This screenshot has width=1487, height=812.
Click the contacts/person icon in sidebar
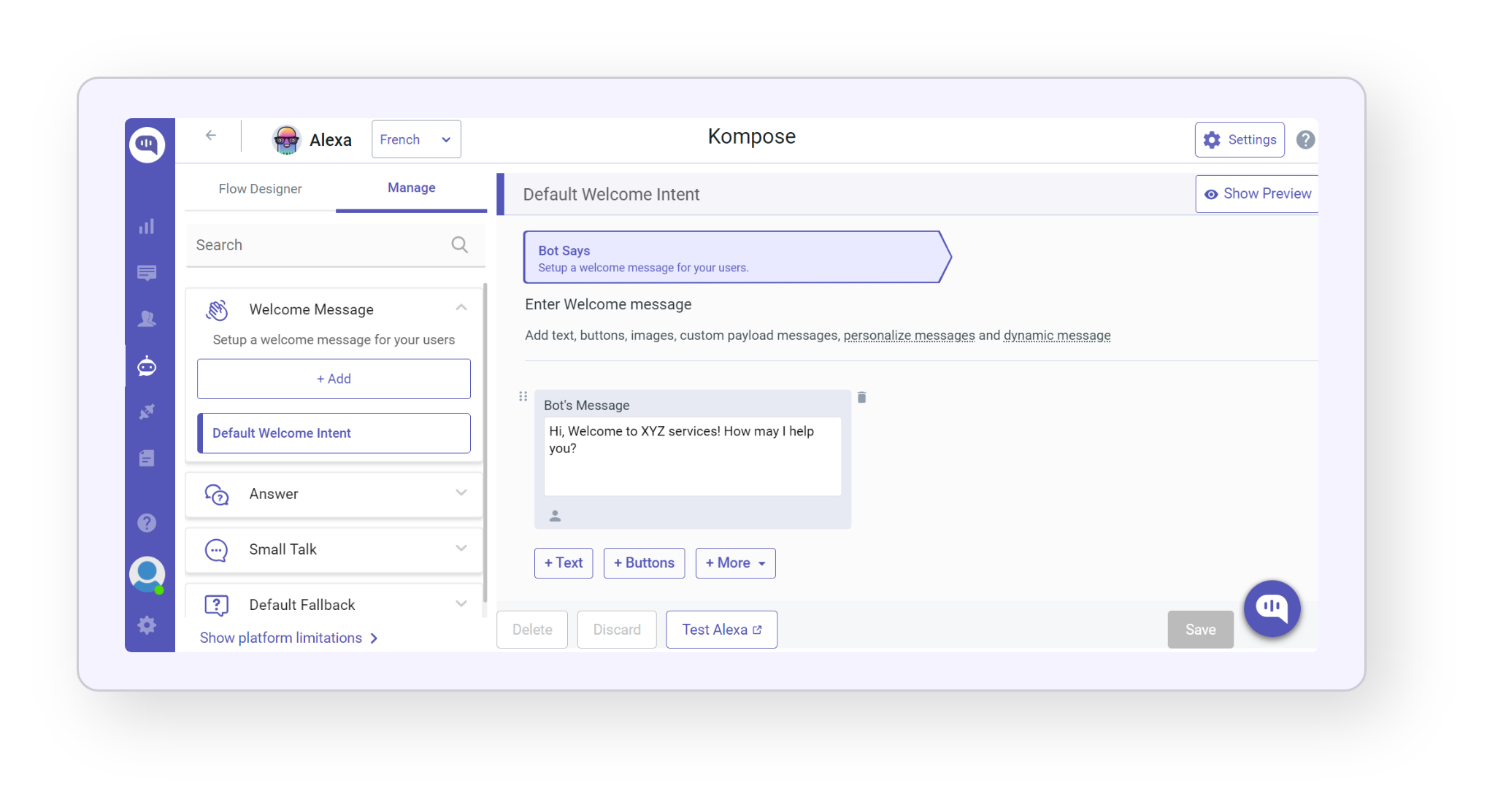point(148,319)
